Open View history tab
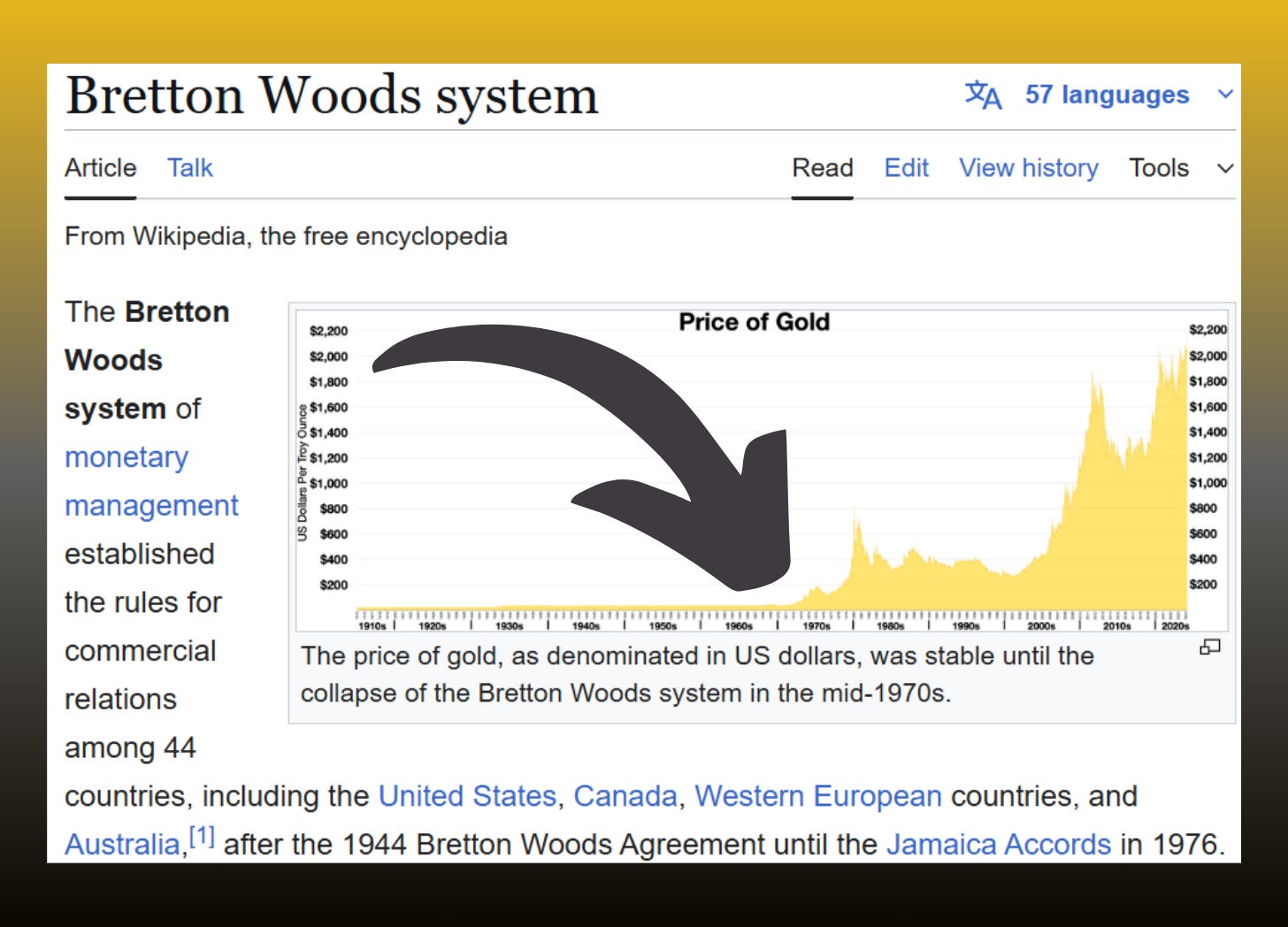Image resolution: width=1288 pixels, height=927 pixels. click(1029, 168)
